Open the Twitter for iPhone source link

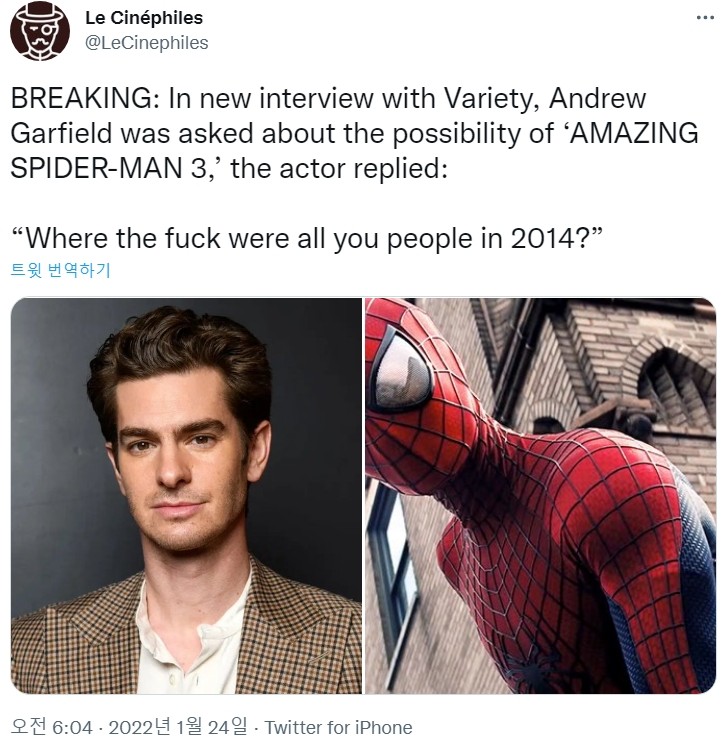click(x=338, y=727)
